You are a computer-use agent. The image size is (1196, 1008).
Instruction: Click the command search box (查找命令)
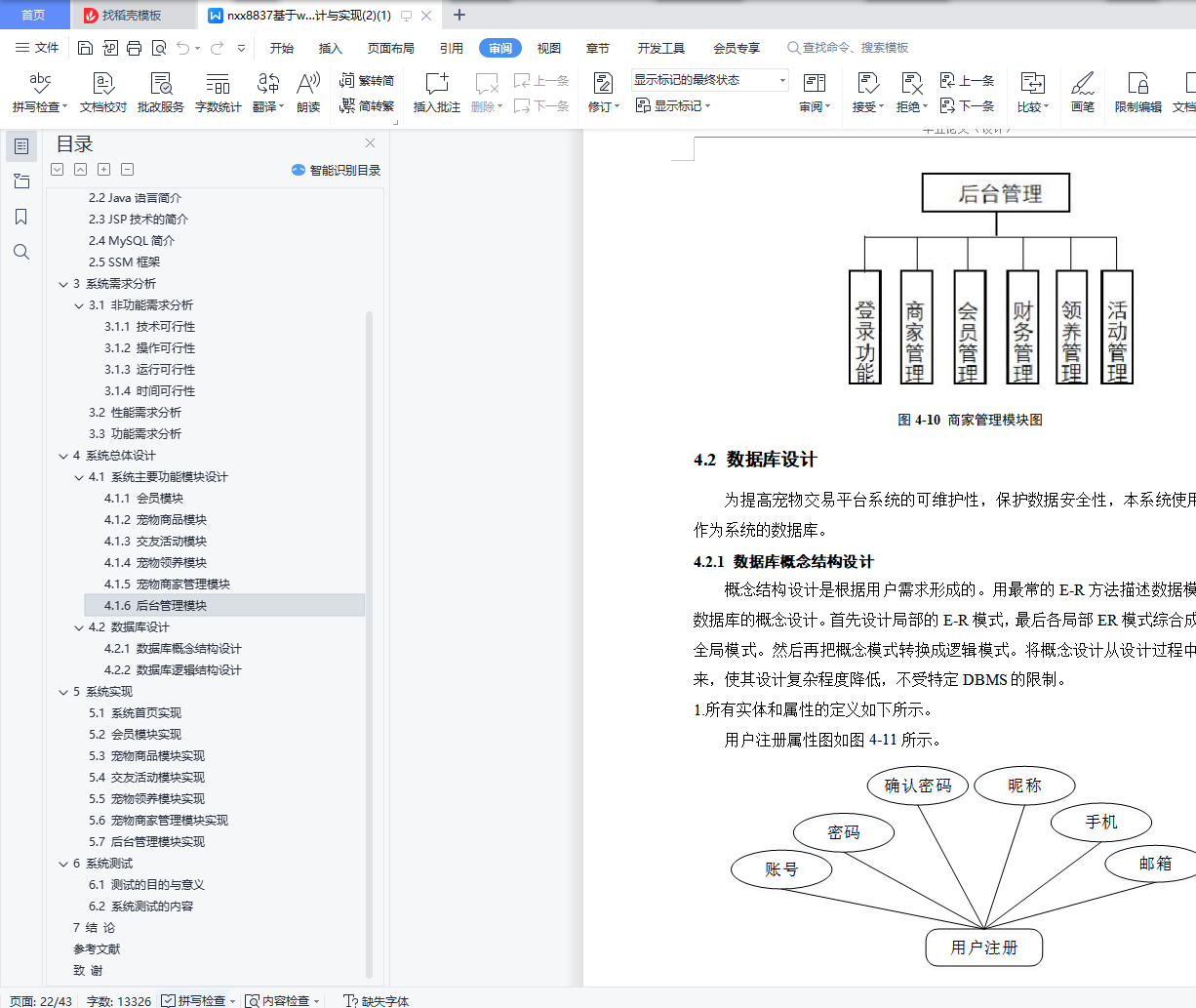click(848, 48)
